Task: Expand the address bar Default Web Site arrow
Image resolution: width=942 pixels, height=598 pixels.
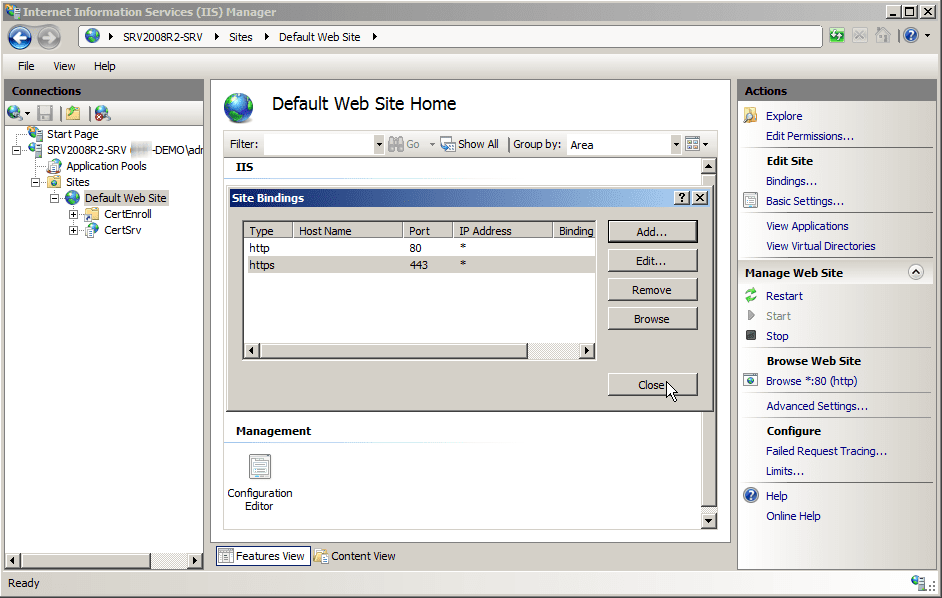Action: (375, 37)
